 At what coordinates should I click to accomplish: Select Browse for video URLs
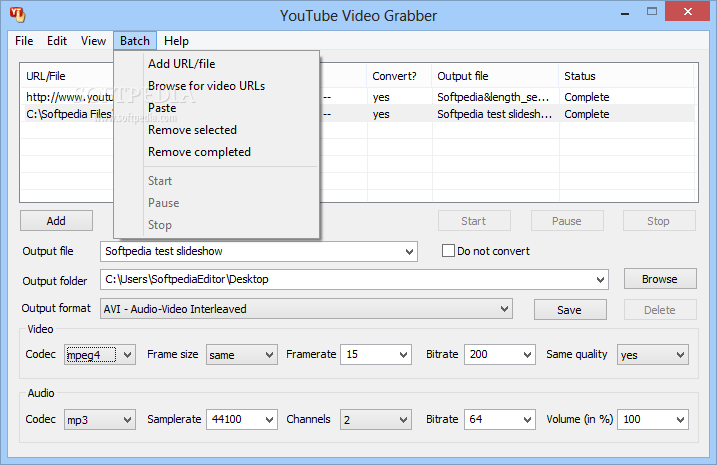206,86
